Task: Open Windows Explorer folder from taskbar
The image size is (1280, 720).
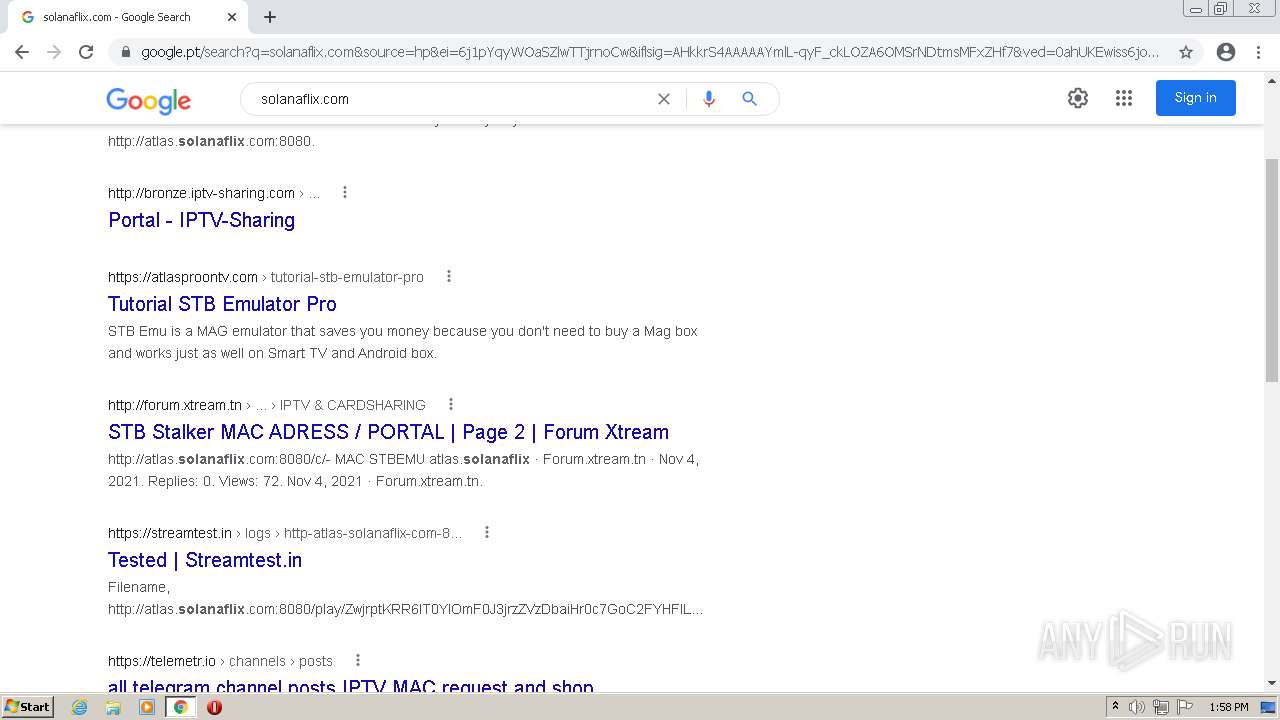Action: pos(113,707)
